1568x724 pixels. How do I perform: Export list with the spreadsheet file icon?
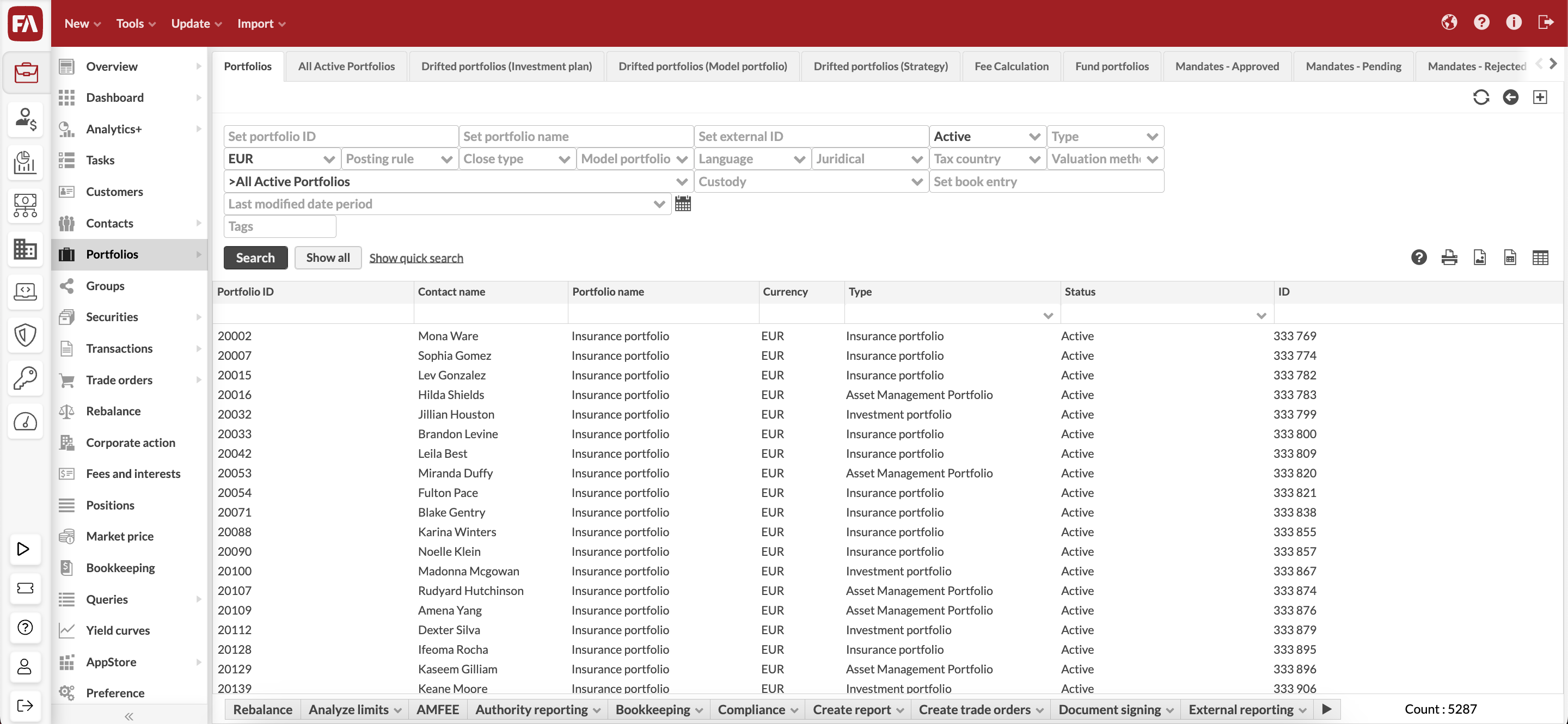[1510, 258]
